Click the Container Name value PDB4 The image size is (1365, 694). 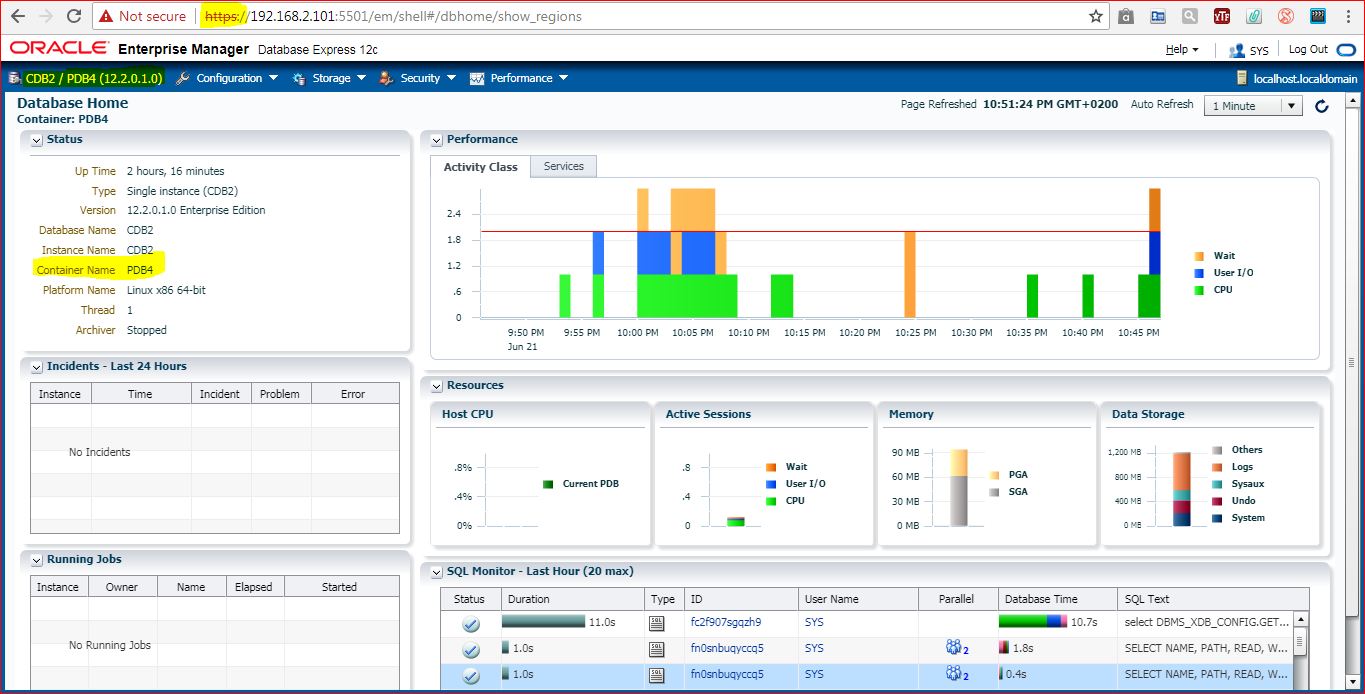coord(140,270)
